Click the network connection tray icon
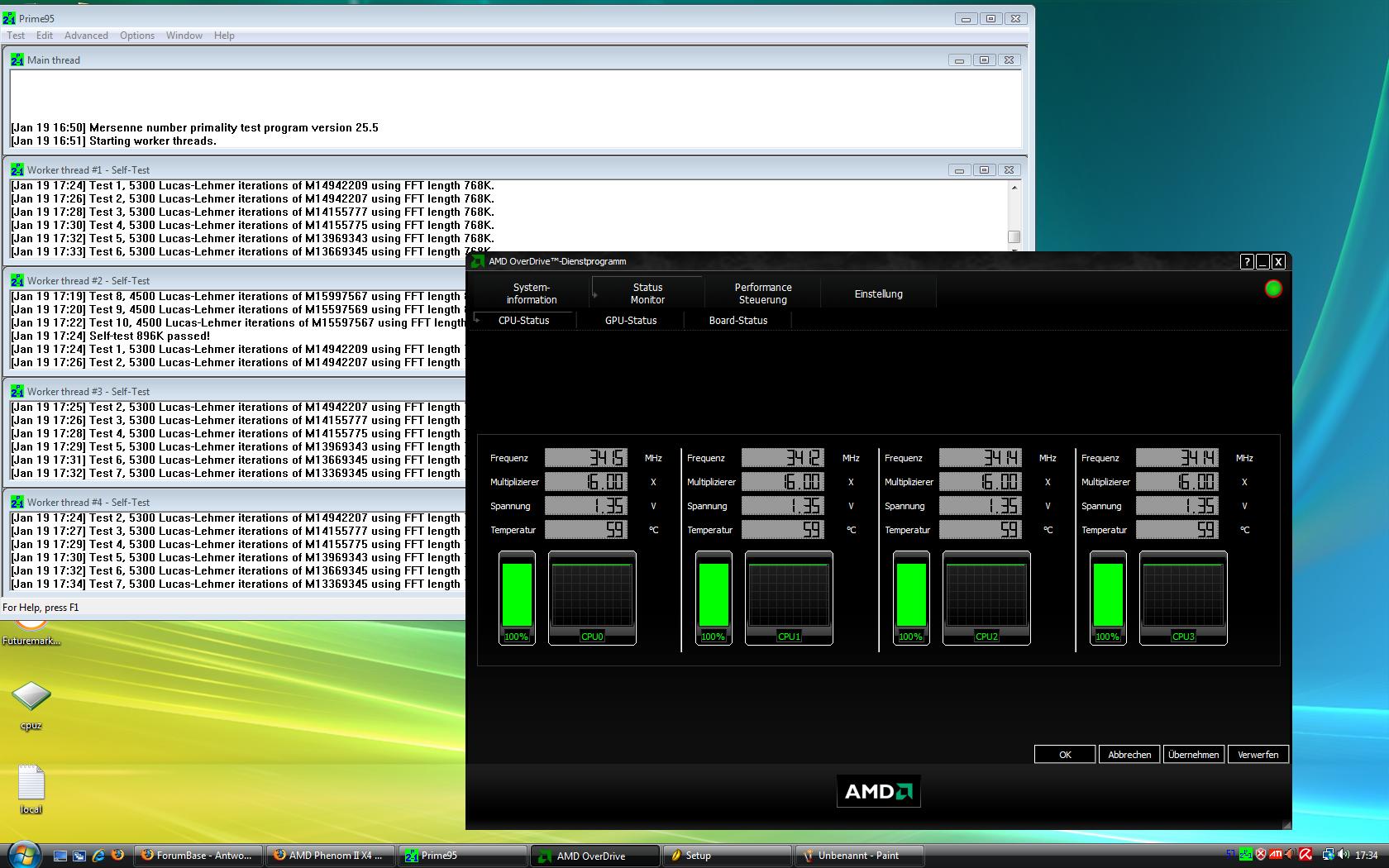Image resolution: width=1389 pixels, height=868 pixels. [x=1328, y=855]
